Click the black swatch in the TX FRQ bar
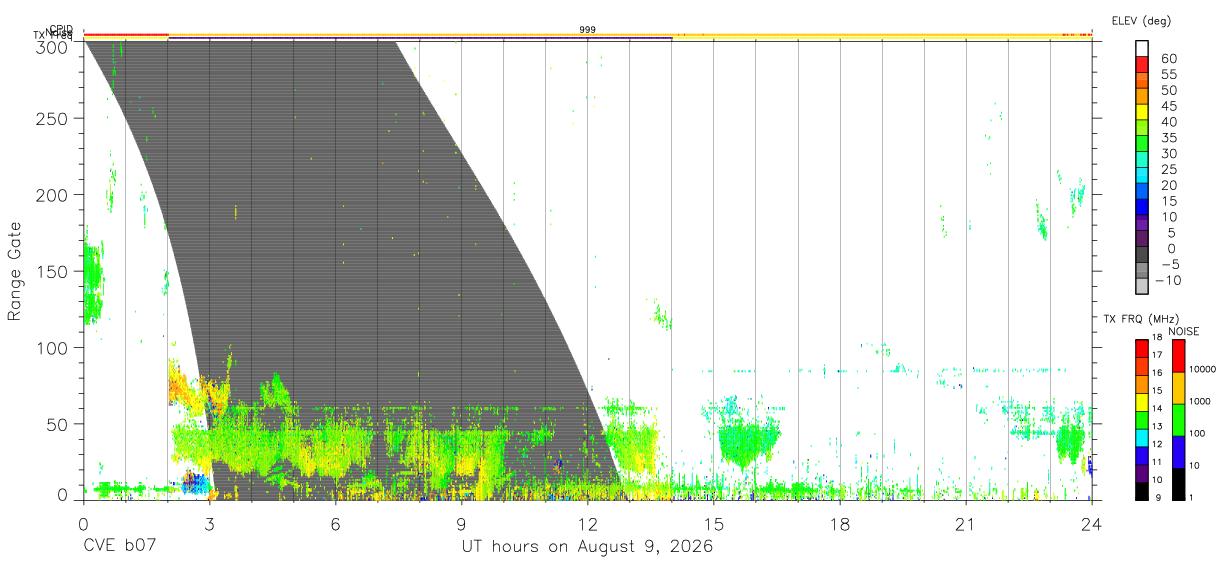Screen dimensions: 1228x567 tap(1142, 491)
